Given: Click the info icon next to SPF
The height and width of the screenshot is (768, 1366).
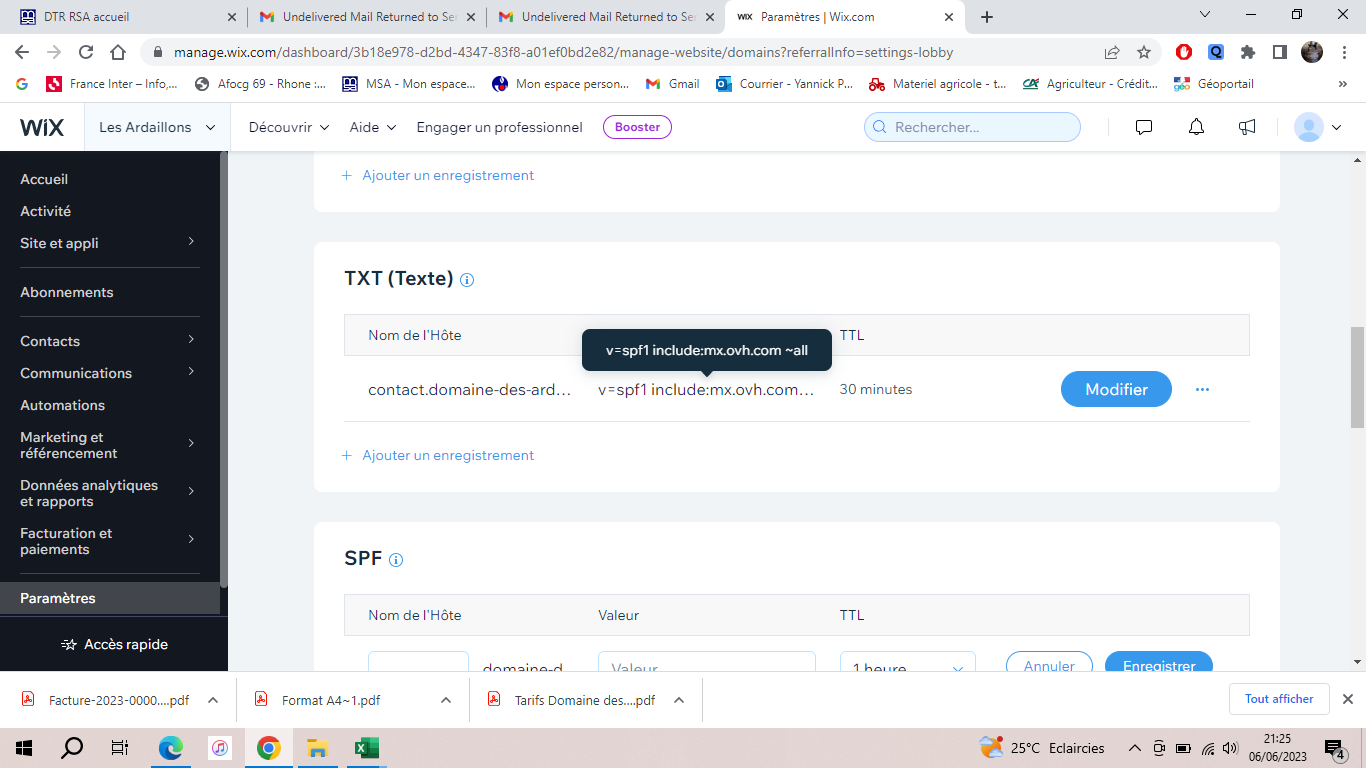Looking at the screenshot, I should pyautogui.click(x=396, y=560).
